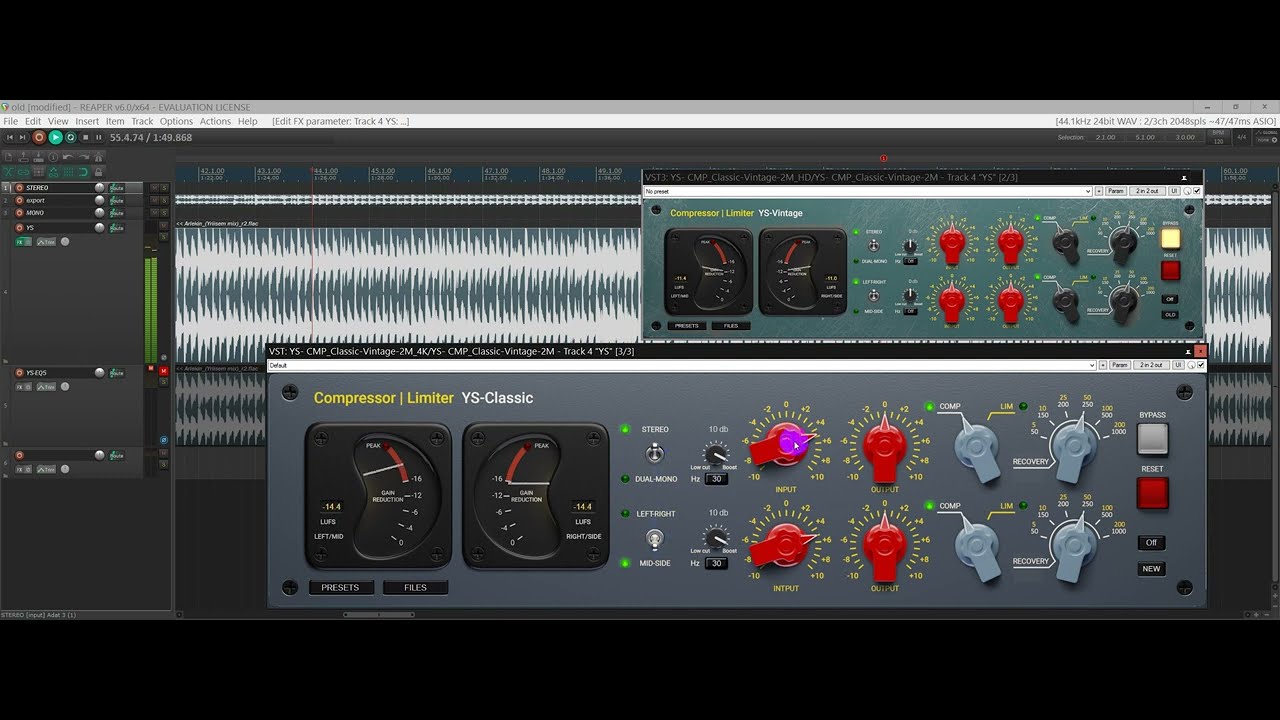The width and height of the screenshot is (1280, 720).
Task: Click '2 in 2 out' in YS-Classic window
Action: [x=1151, y=365]
